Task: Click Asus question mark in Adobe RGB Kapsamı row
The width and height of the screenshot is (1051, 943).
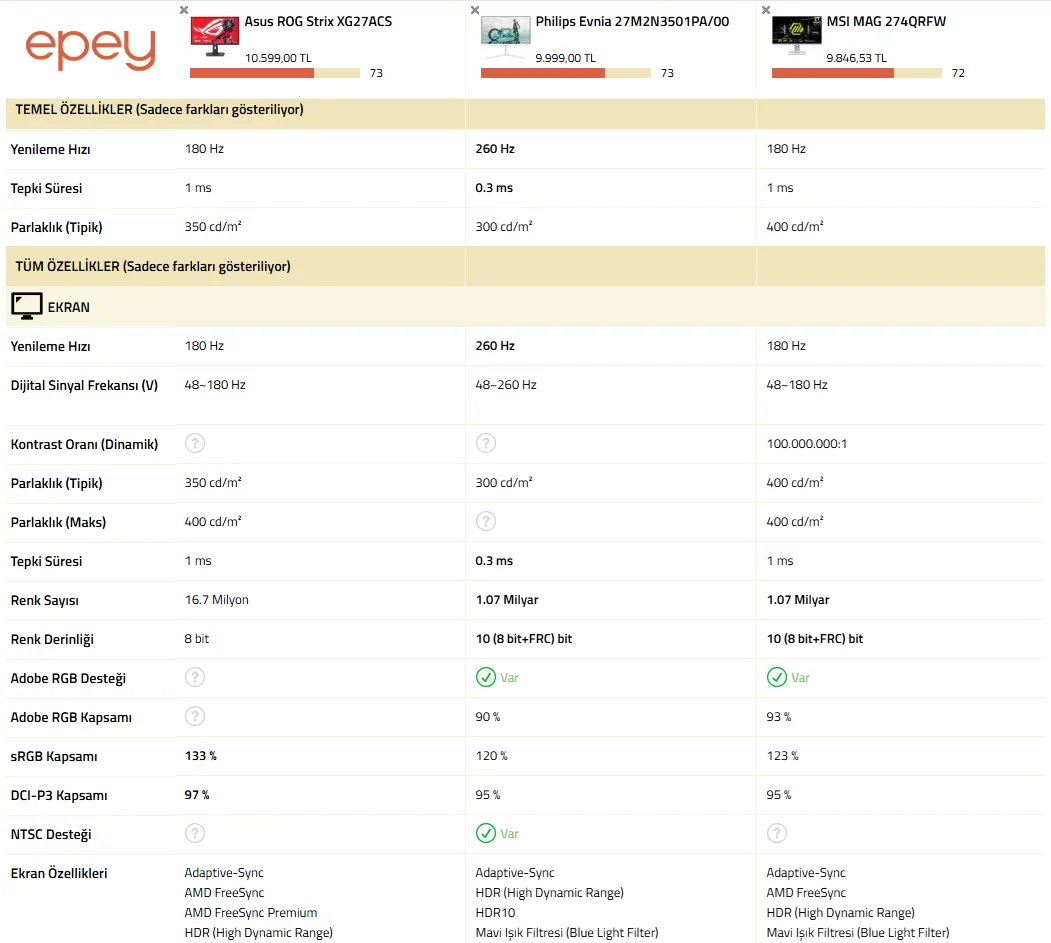Action: coord(195,716)
